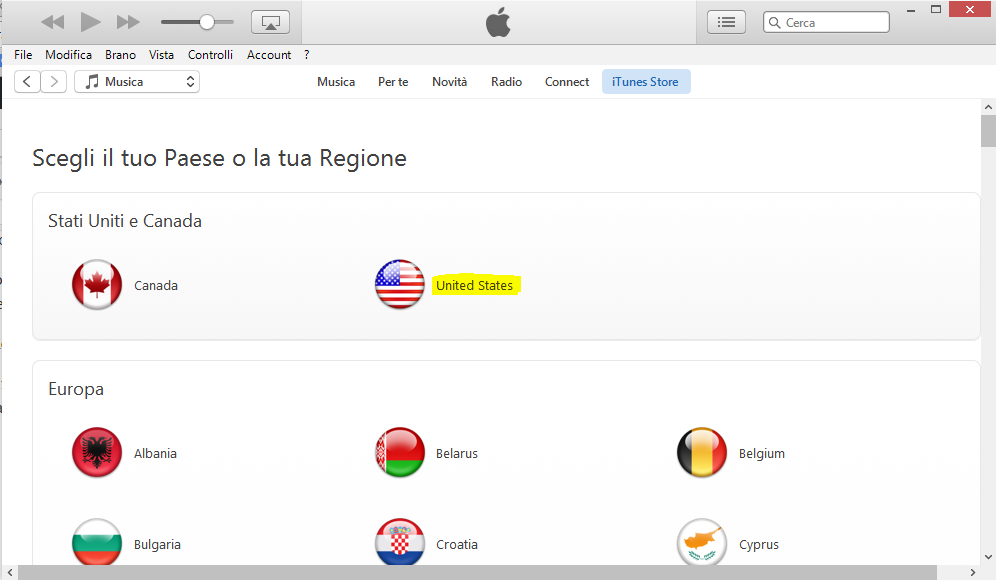Screen dimensions: 996x580
Task: Click the Cerca search field
Action: pos(830,22)
